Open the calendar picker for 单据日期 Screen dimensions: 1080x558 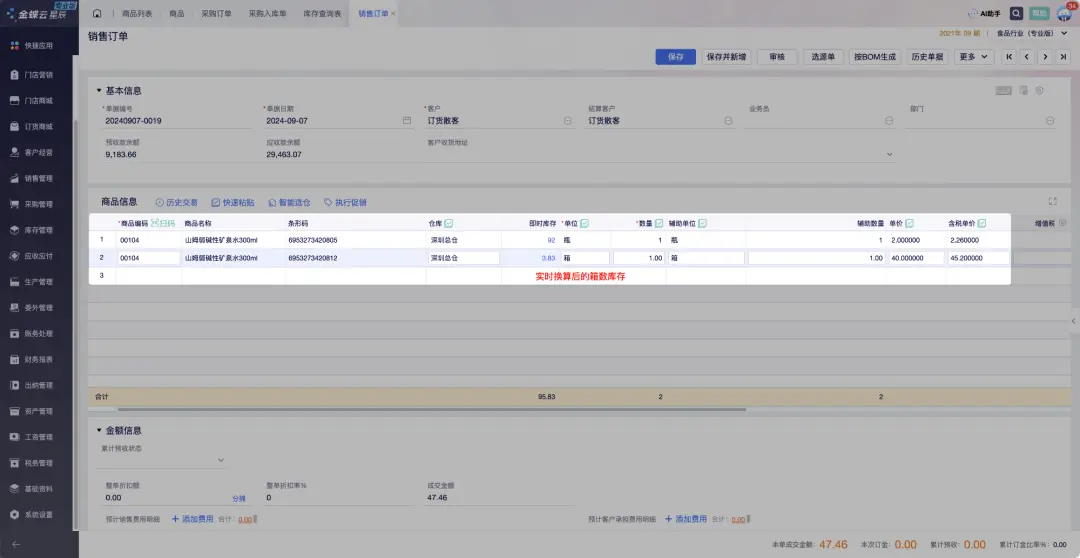click(407, 121)
